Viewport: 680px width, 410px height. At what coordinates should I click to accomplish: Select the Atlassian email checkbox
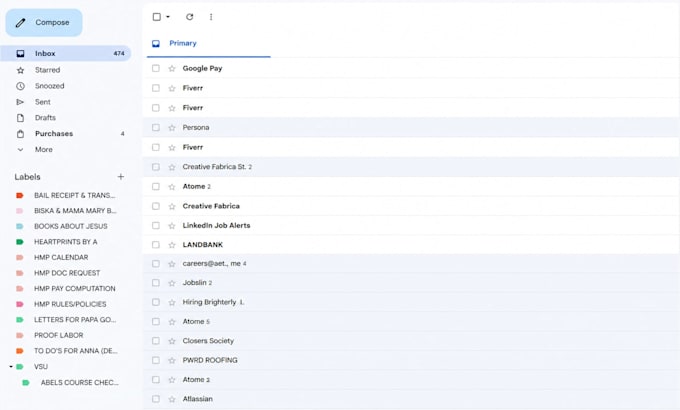(156, 399)
